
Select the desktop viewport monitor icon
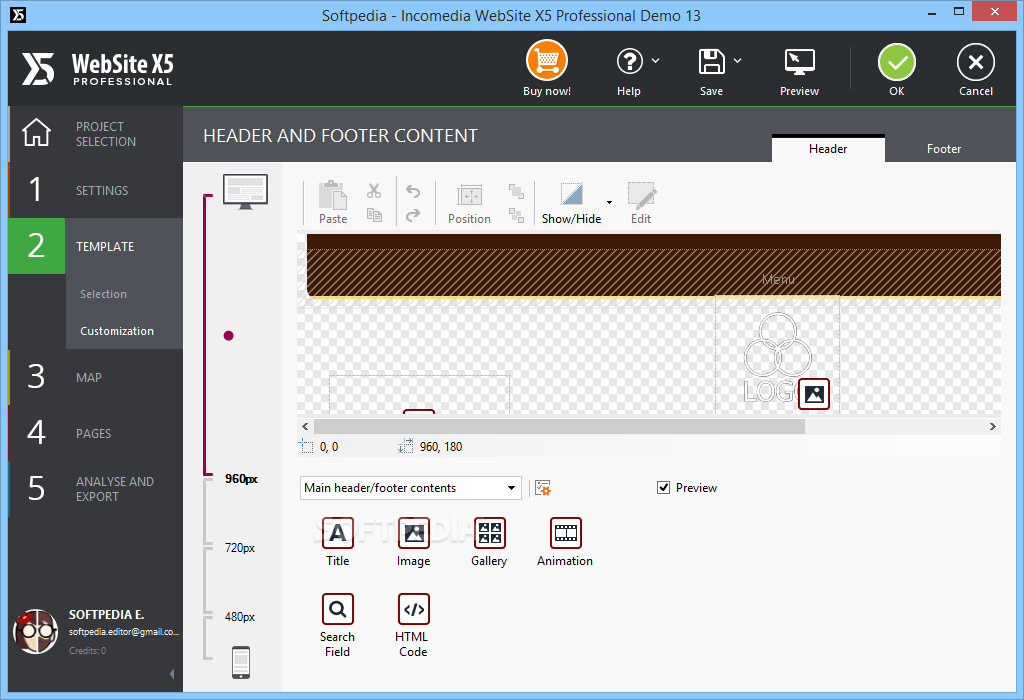click(246, 191)
